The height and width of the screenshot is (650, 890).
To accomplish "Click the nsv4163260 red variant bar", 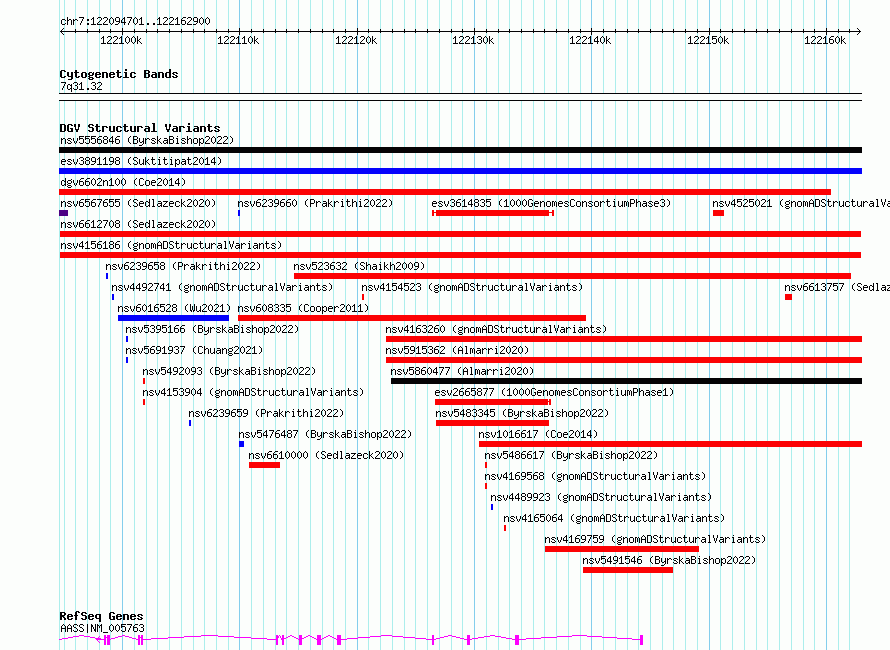I will [x=624, y=339].
